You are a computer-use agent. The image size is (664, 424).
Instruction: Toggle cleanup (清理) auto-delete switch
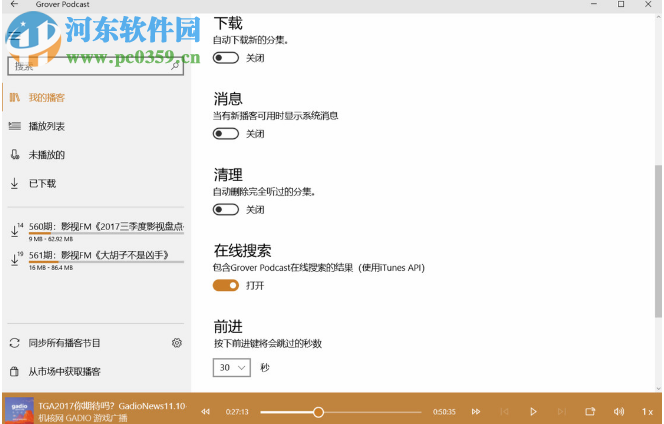coord(226,210)
